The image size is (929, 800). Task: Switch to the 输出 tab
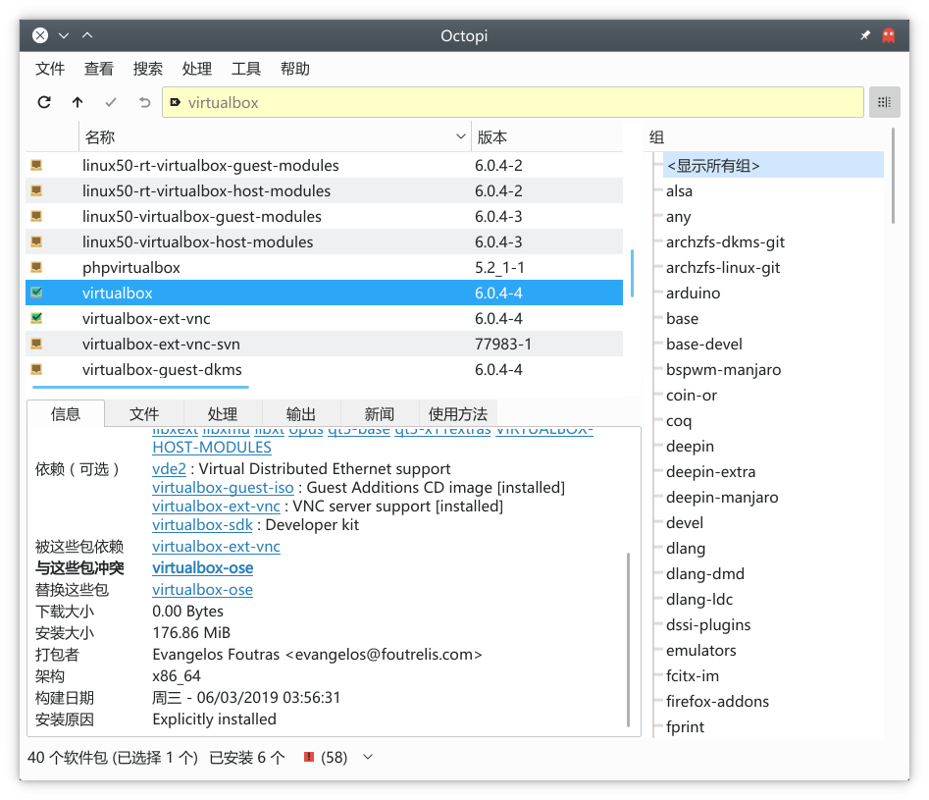[301, 414]
